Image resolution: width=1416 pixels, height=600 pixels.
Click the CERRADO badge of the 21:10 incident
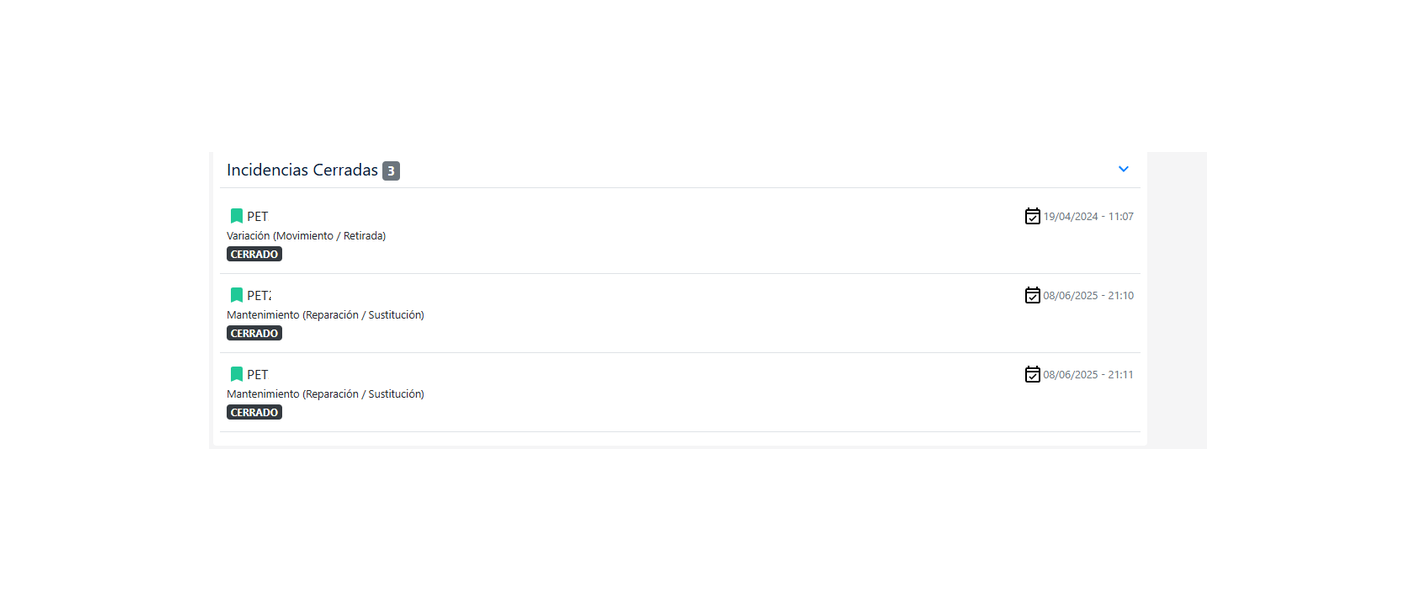[x=254, y=333]
